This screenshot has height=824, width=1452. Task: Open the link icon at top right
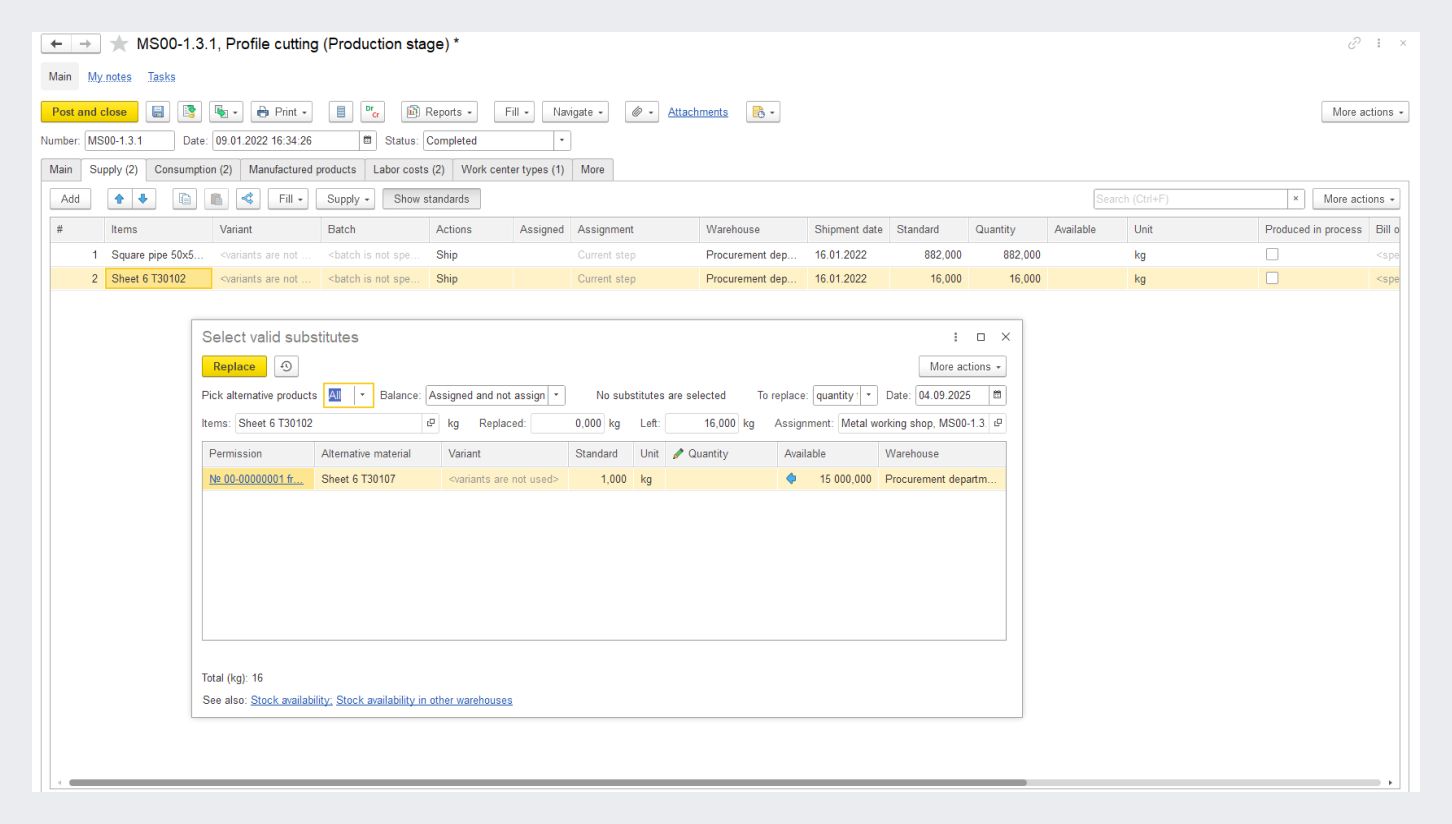[x=1355, y=43]
